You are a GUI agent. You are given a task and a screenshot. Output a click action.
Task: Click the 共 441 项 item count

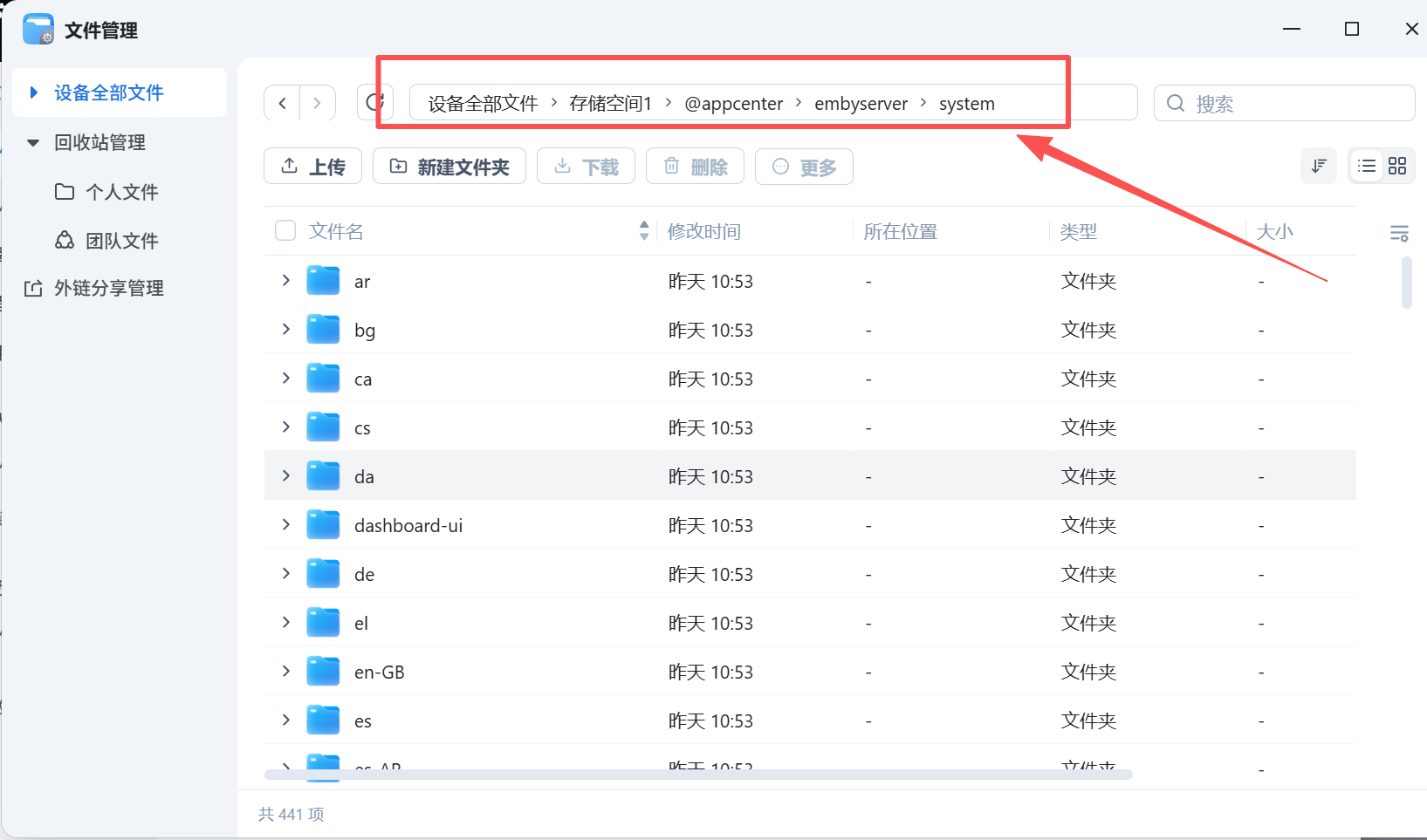(292, 814)
